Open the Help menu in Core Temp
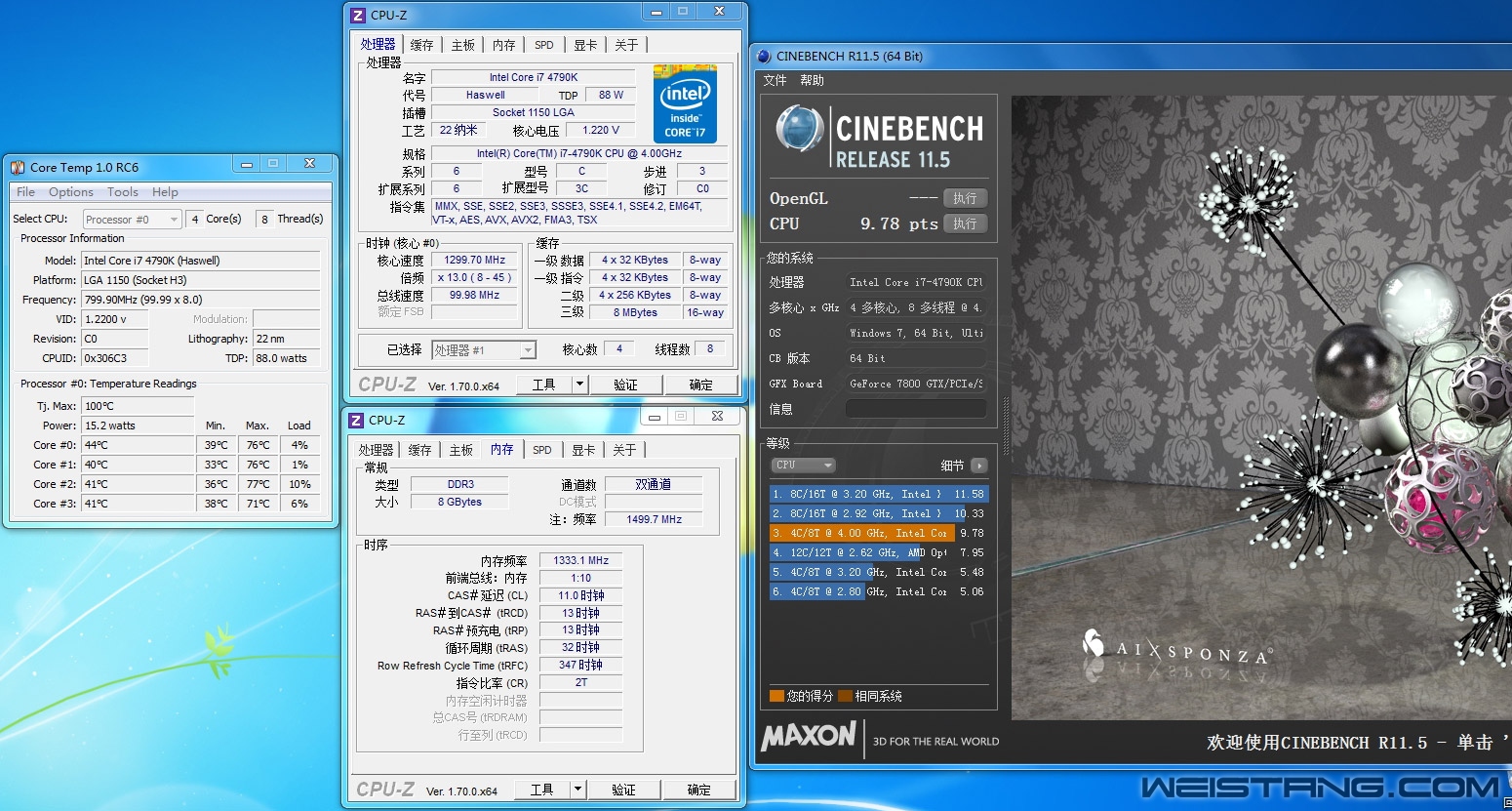The width and height of the screenshot is (1512, 811). (x=165, y=192)
